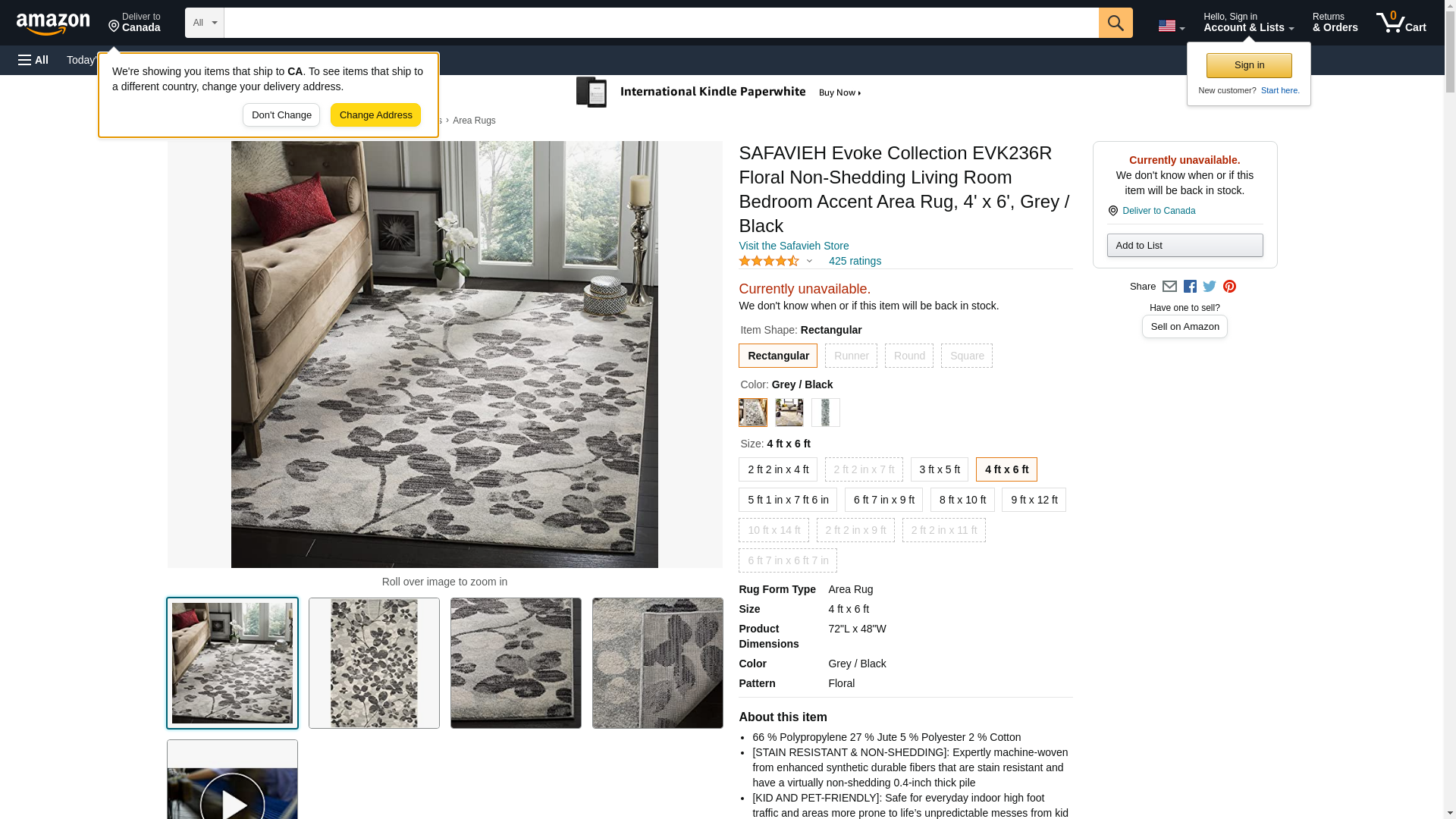Choose the 8 ft x 10 ft size
The image size is (1456, 819).
point(962,500)
